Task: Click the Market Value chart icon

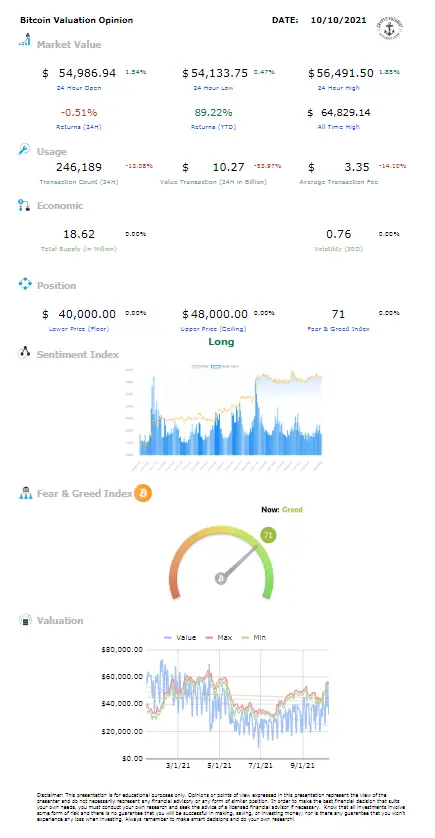Action: pos(25,40)
